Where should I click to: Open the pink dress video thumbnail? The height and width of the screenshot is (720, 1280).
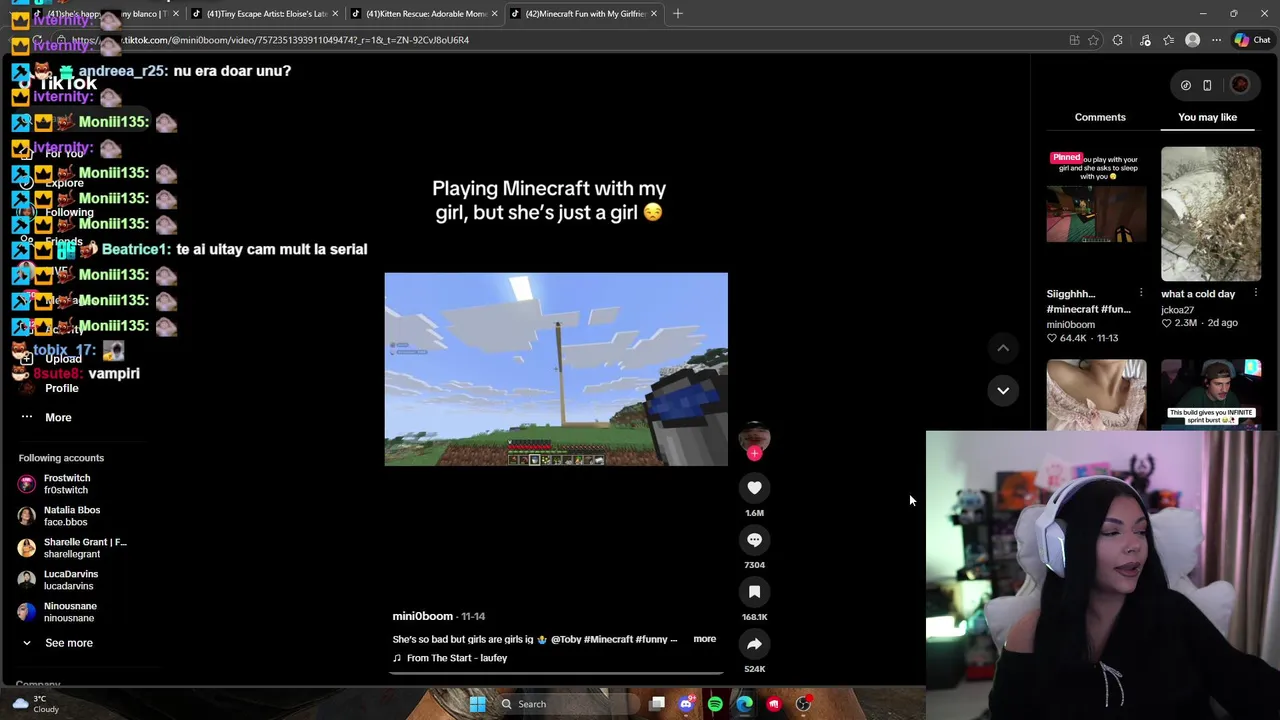point(1096,395)
